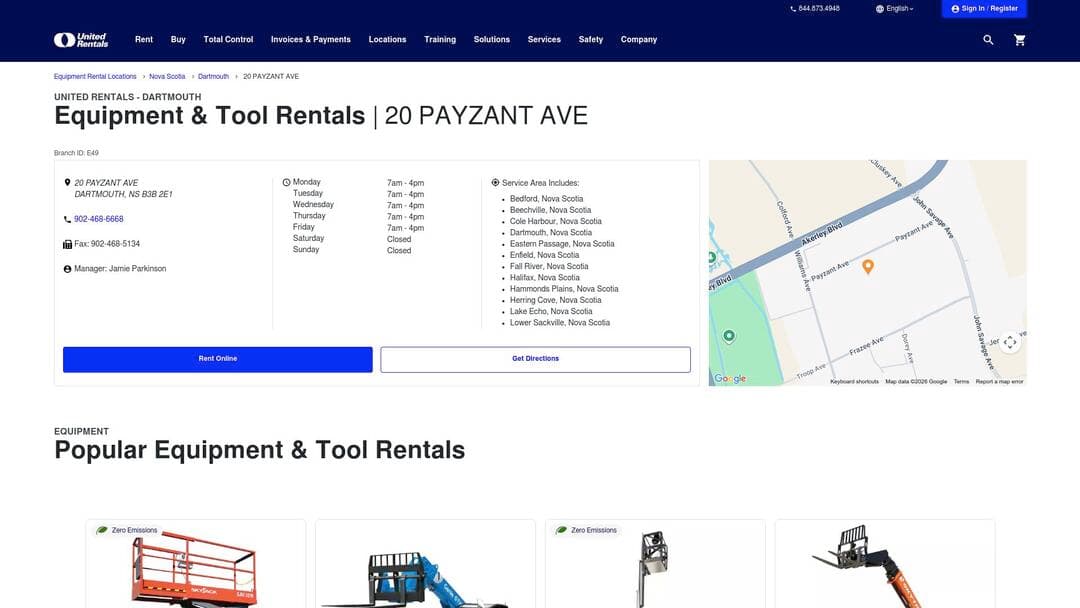1080x608 pixels.
Task: Select the orange map marker on Payzant Ave
Action: click(x=867, y=267)
